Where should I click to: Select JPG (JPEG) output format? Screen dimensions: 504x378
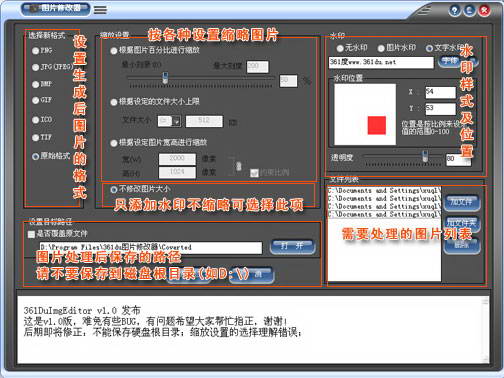(x=35, y=67)
